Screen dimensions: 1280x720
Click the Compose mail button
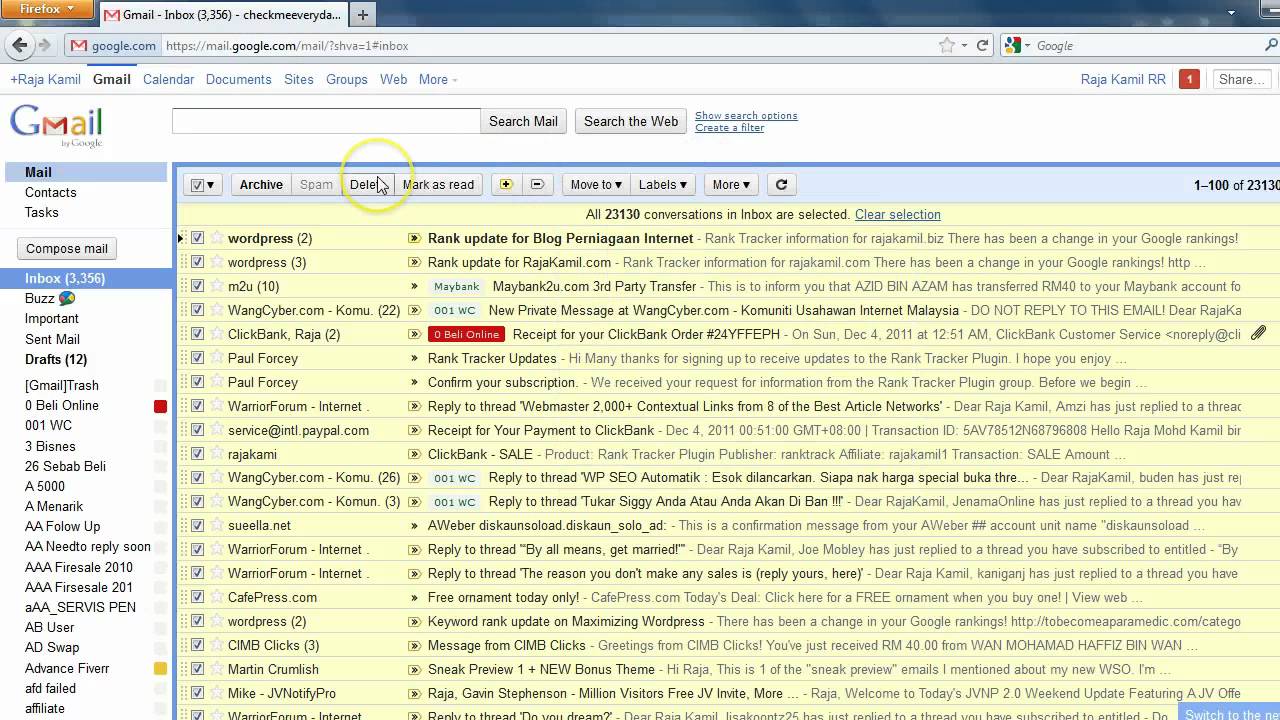pos(67,248)
